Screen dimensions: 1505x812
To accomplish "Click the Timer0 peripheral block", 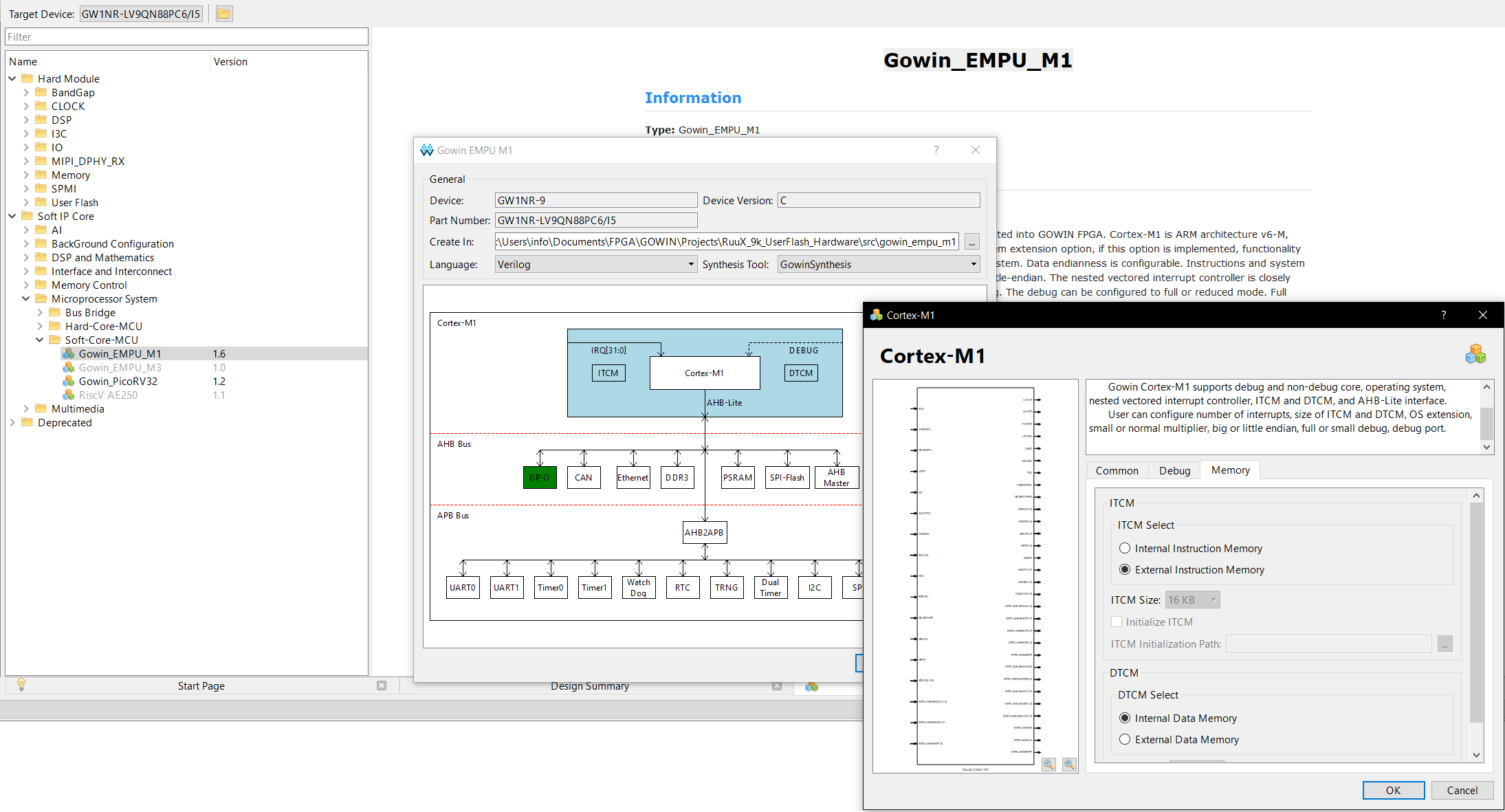I will (551, 587).
